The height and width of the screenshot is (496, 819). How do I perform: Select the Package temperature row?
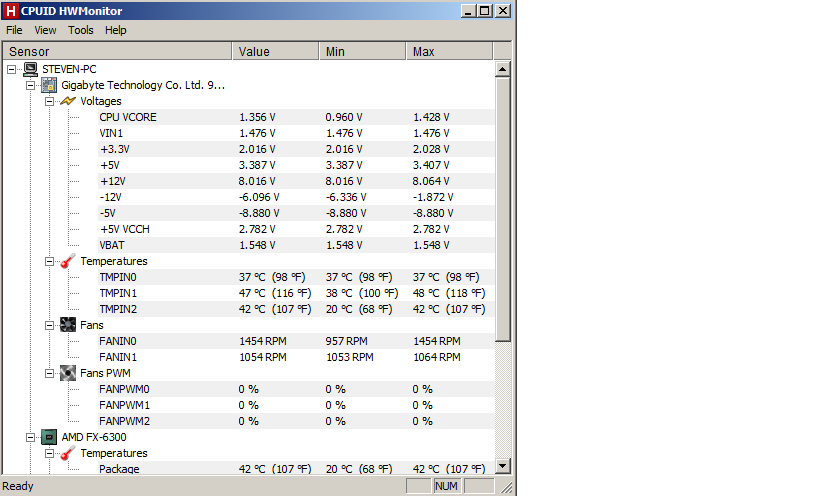[x=296, y=468]
